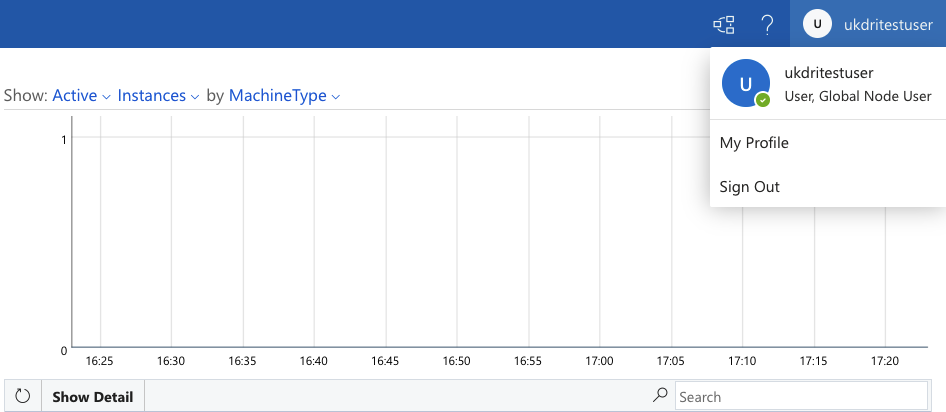Toggle the ukdritestuser account menu in header
This screenshot has height=412, width=946.
coord(868,24)
